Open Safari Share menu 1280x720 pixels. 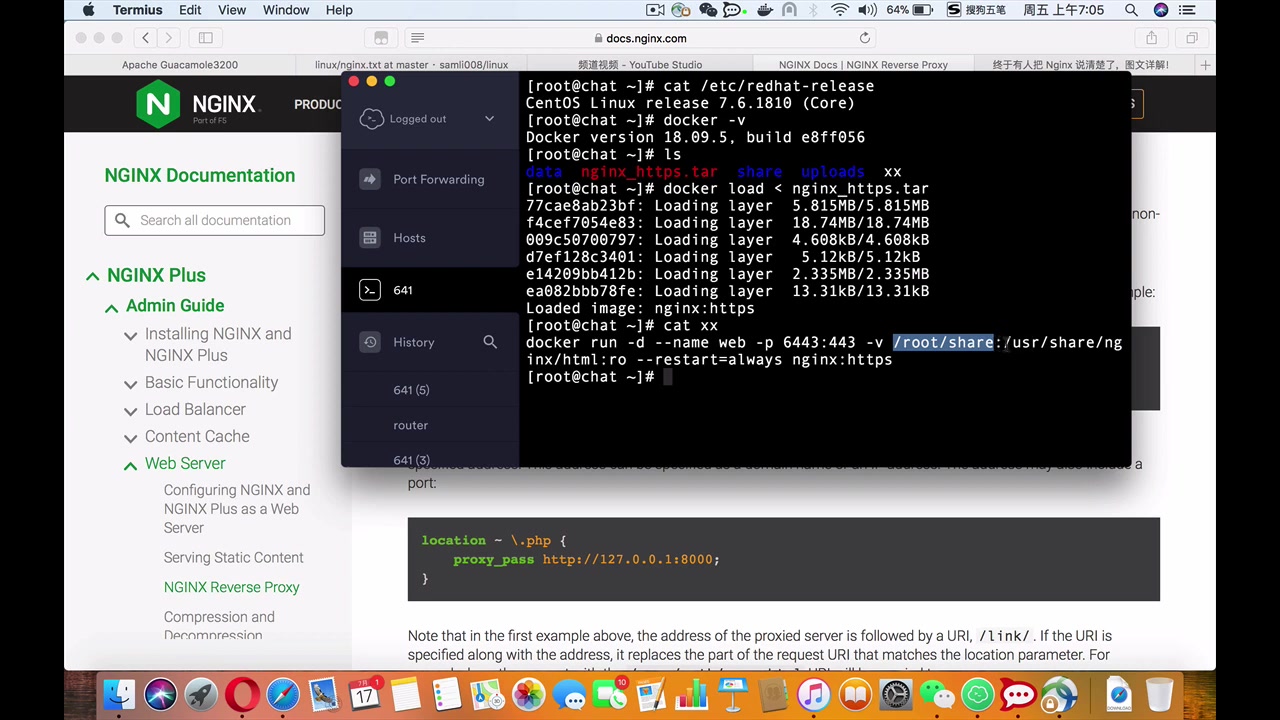pos(1151,38)
